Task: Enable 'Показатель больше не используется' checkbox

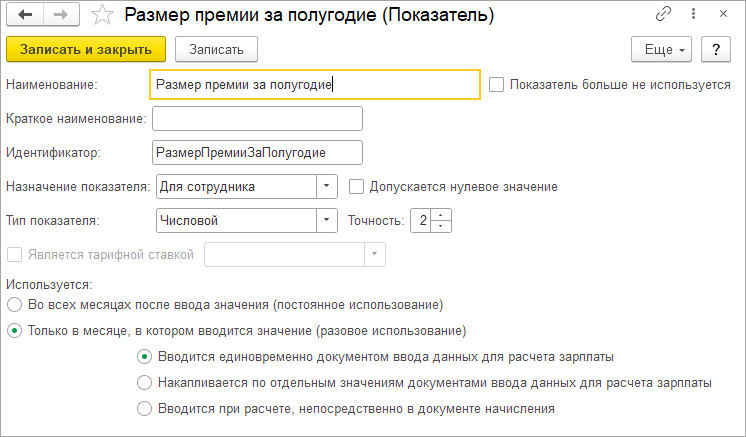Action: tap(496, 85)
